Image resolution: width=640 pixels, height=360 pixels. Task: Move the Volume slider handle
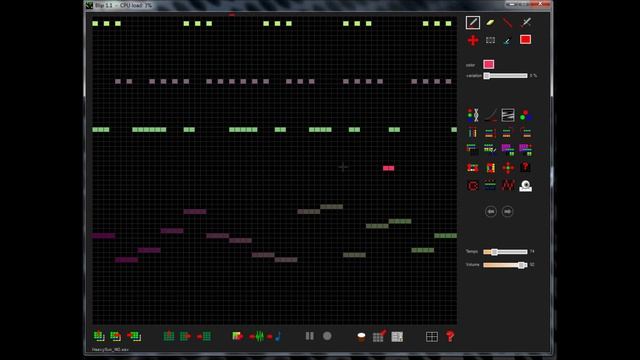tap(521, 265)
